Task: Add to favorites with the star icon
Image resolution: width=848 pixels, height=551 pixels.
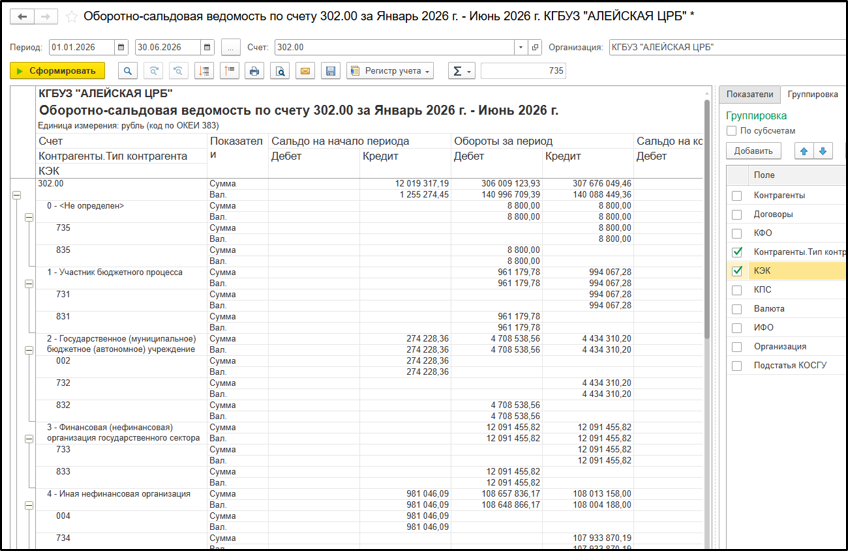Action: pyautogui.click(x=71, y=17)
